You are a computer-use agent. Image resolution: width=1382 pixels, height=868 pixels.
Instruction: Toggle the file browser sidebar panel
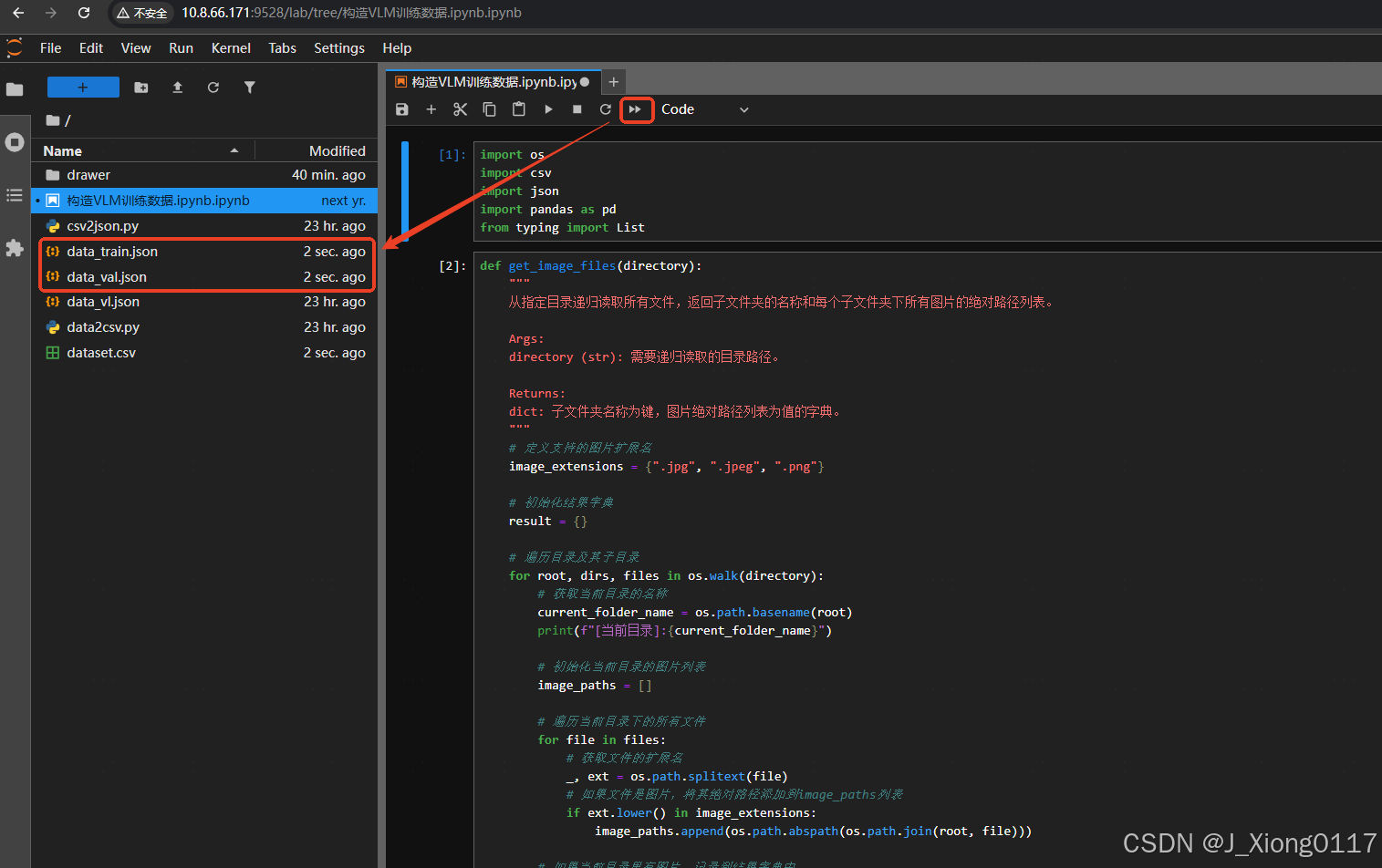pos(15,88)
